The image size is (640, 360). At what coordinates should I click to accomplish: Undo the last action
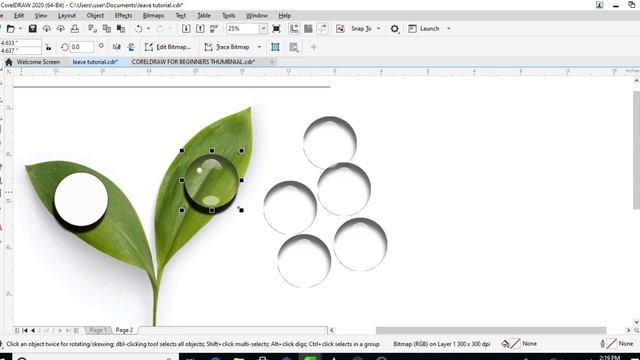[139, 29]
